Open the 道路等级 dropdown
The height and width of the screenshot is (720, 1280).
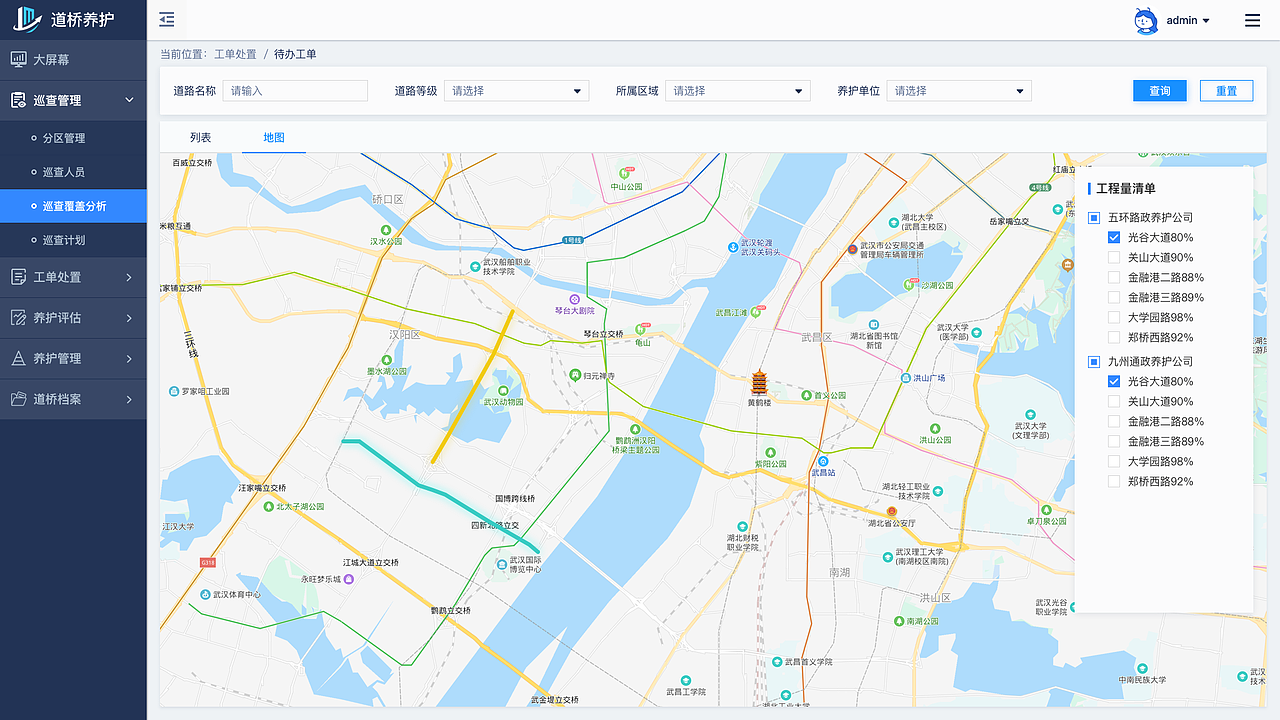pos(517,91)
